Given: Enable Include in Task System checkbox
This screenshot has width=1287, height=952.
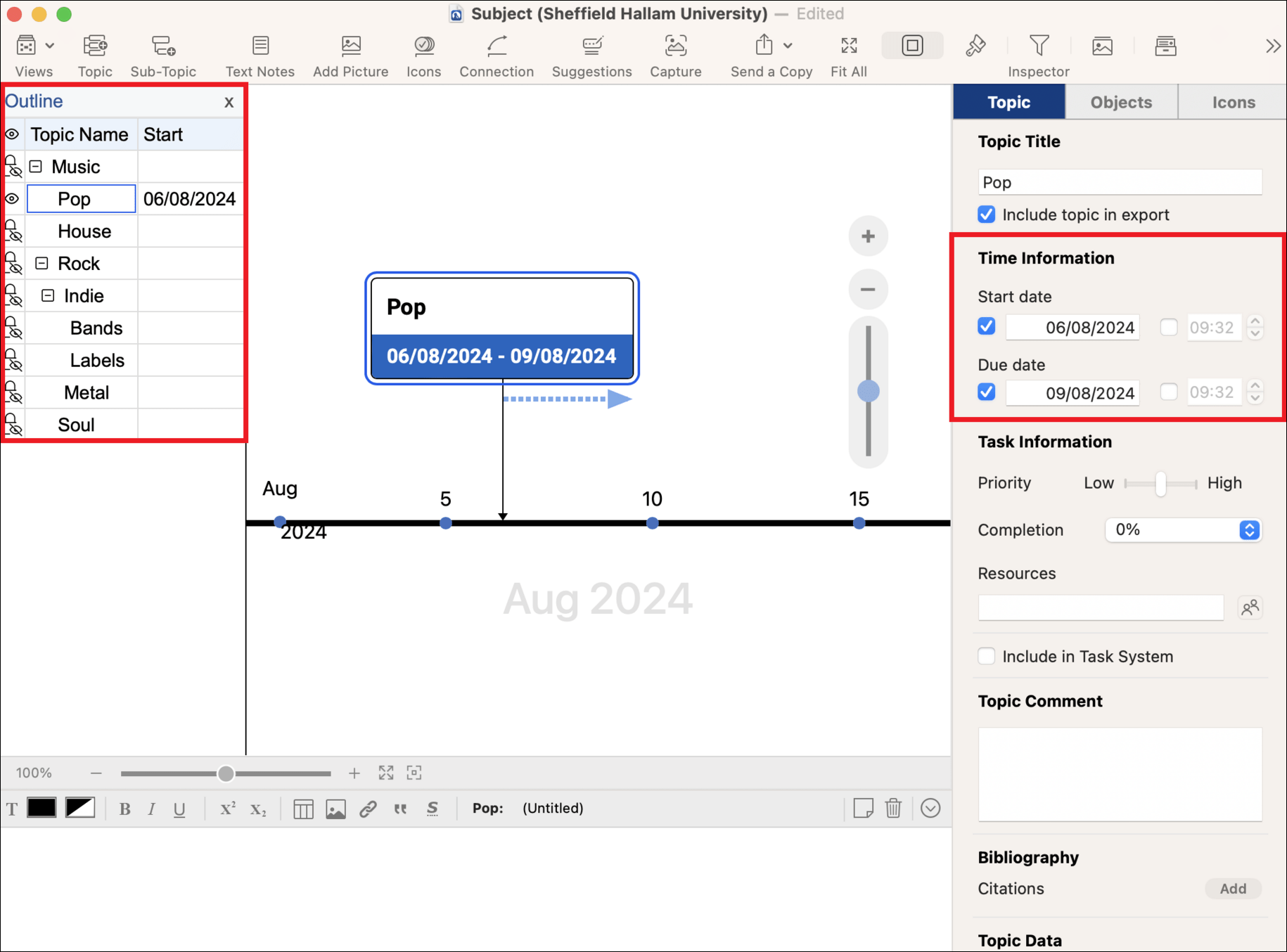Looking at the screenshot, I should [987, 656].
